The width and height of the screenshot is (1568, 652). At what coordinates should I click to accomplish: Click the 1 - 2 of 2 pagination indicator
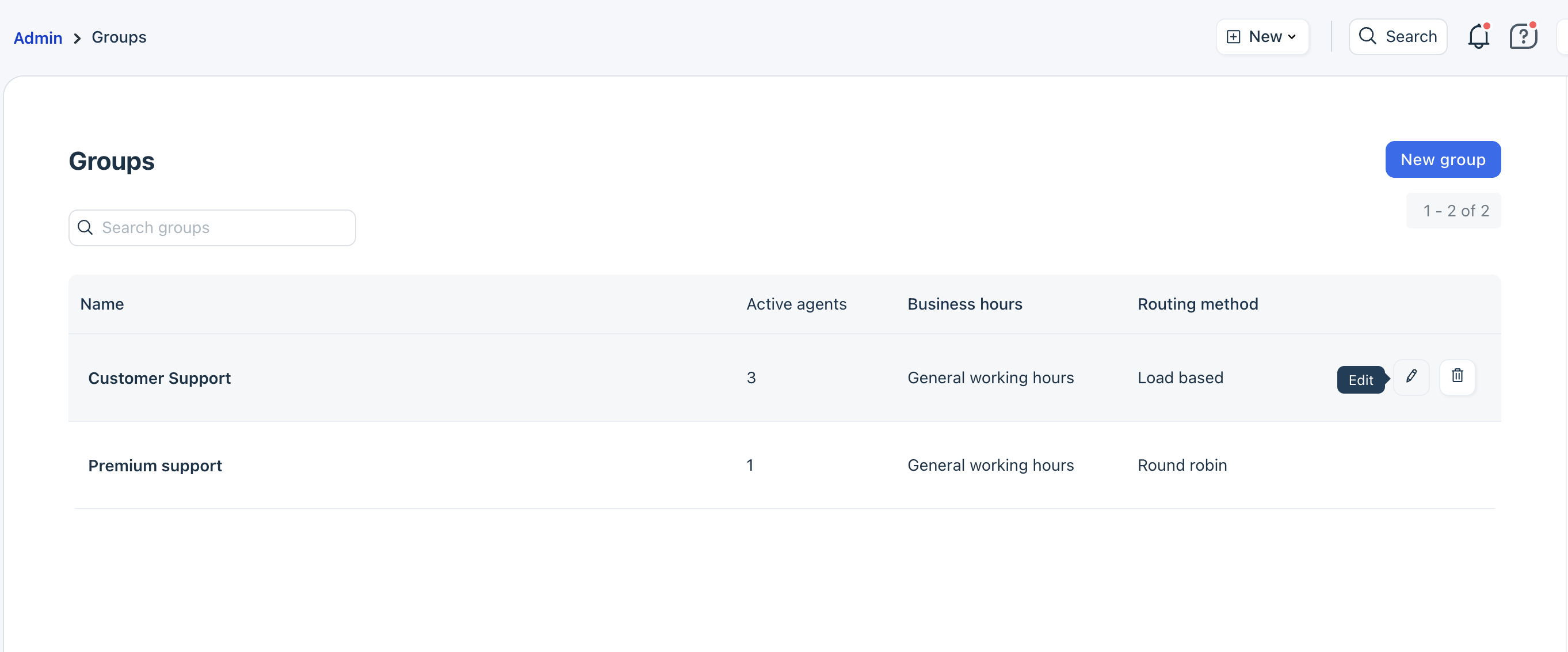click(x=1455, y=211)
